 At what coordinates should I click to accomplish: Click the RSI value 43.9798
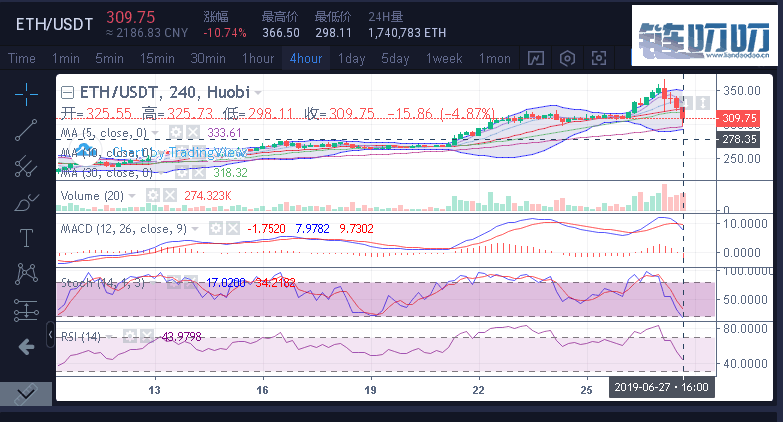point(182,337)
